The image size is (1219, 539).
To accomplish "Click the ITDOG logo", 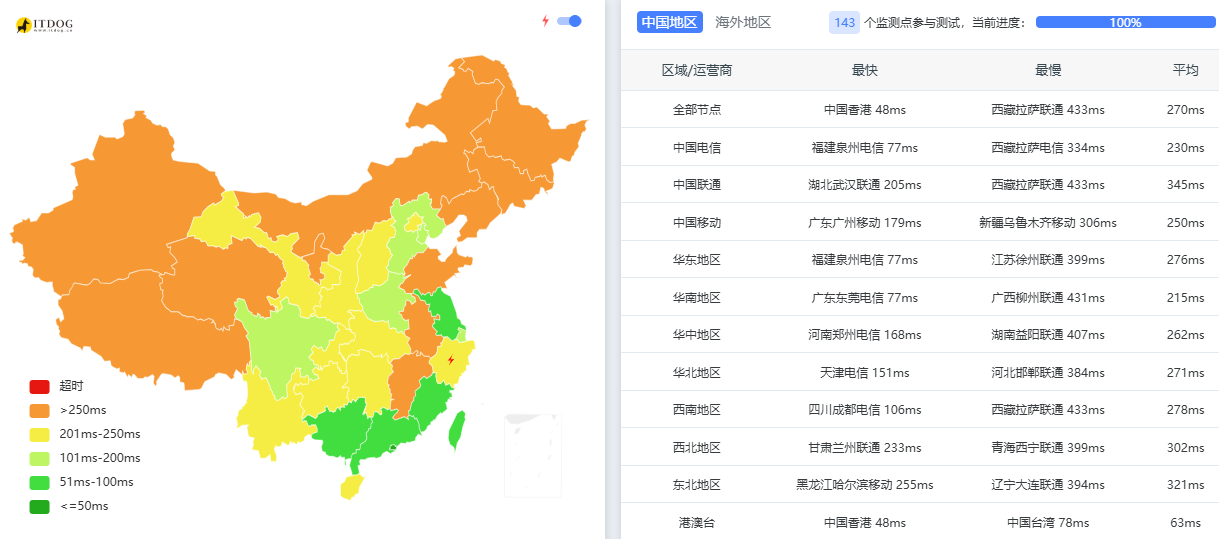I will click(x=44, y=24).
